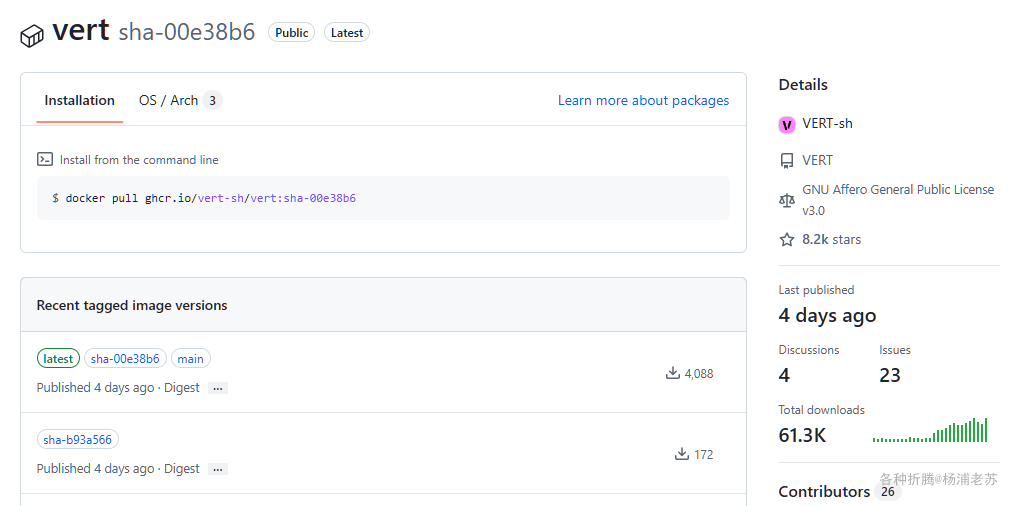Click the star icon beside 8.2k stars
Screen dimensions: 1019x506
pos(787,240)
